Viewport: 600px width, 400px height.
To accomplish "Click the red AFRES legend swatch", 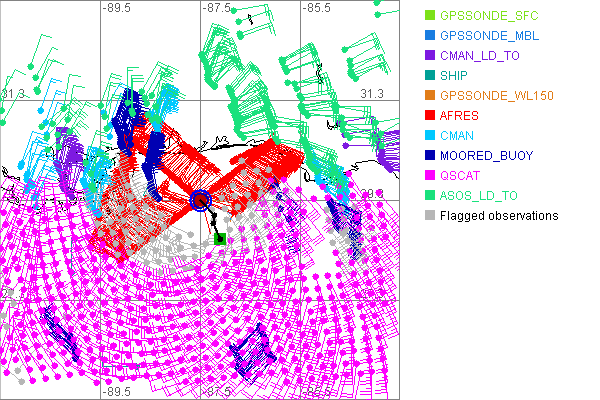I will click(430, 116).
